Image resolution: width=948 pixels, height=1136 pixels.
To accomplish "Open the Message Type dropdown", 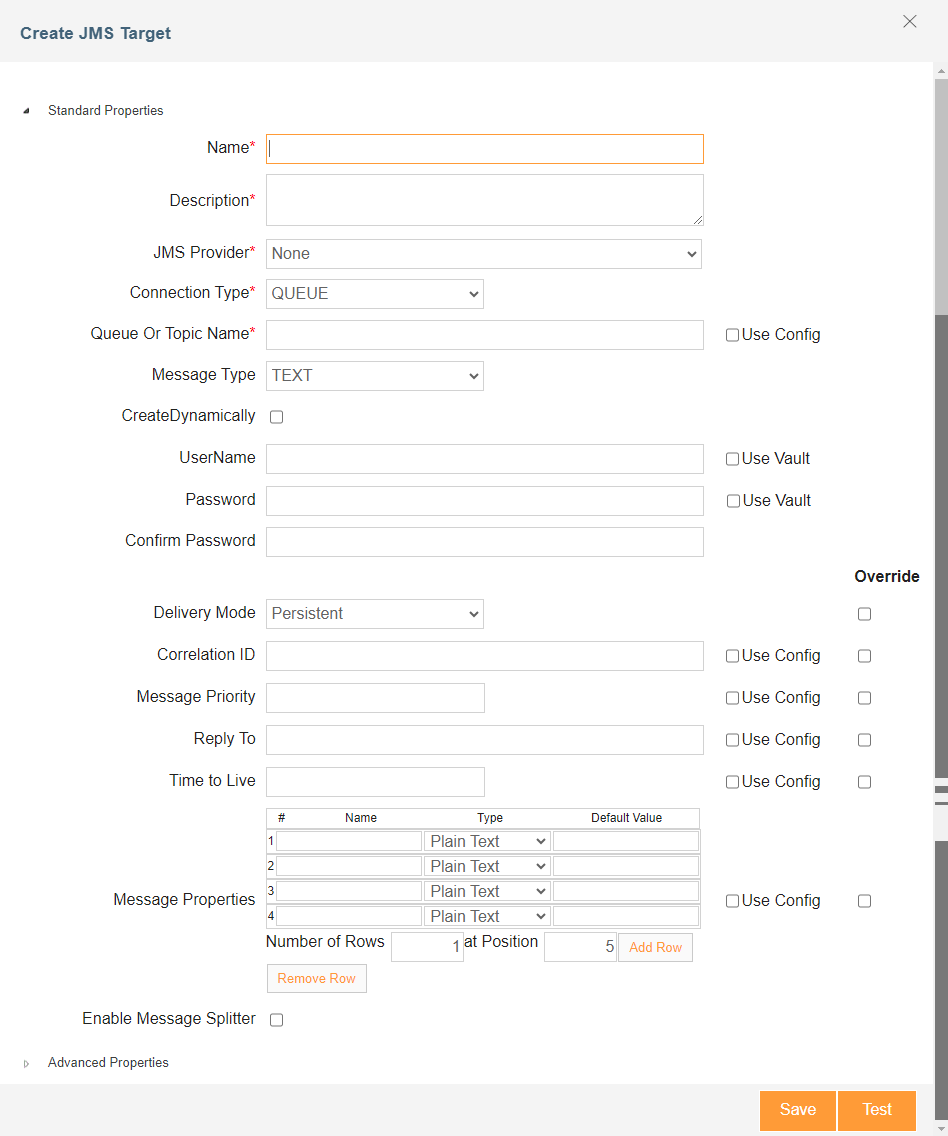I will click(x=374, y=376).
